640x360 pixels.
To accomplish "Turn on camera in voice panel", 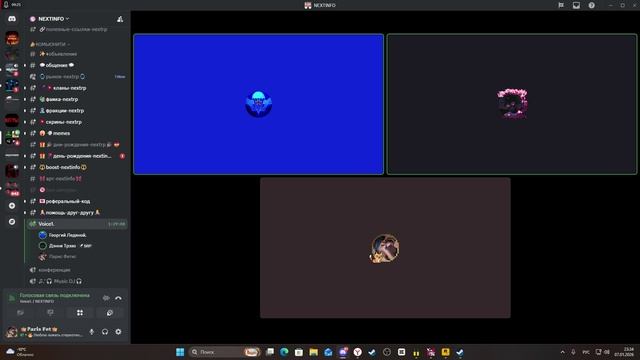I will pos(20,313).
